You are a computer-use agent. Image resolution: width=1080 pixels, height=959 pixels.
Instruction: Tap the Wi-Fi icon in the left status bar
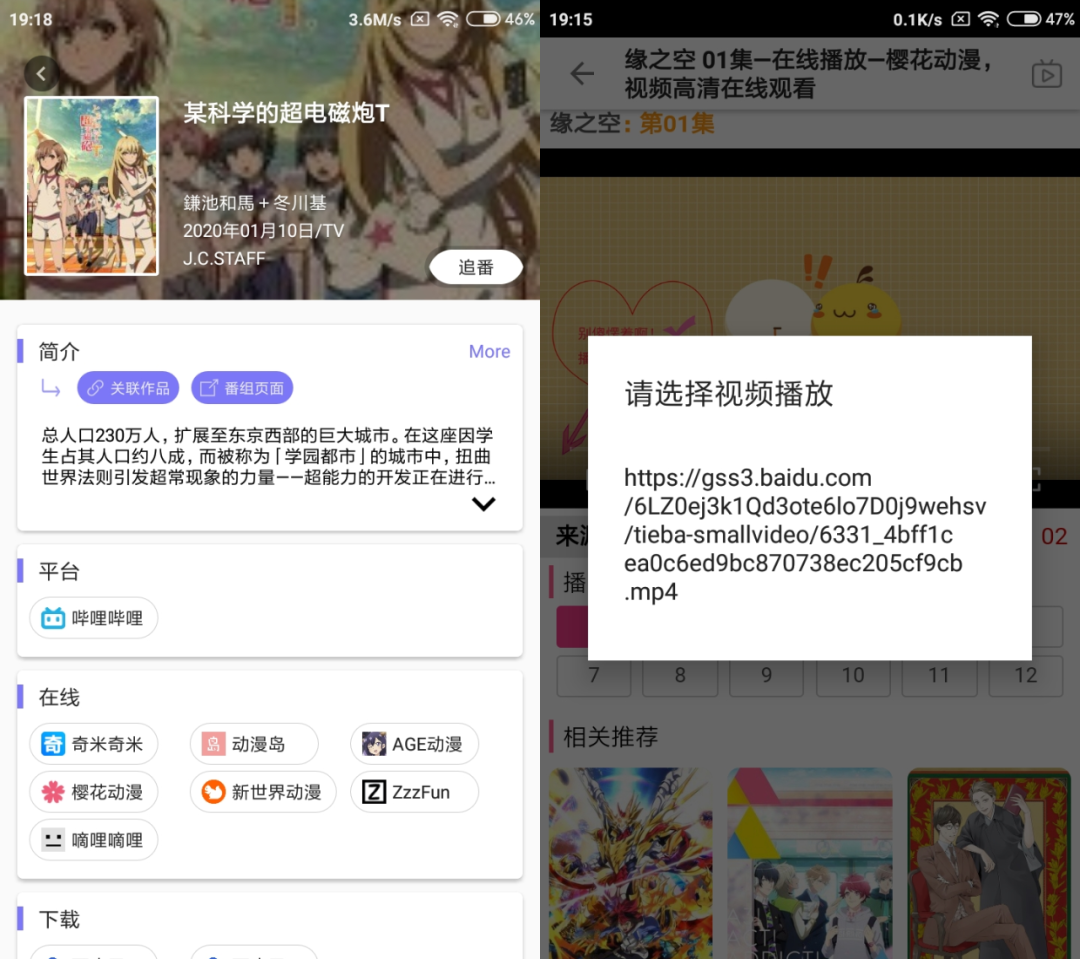(x=448, y=19)
